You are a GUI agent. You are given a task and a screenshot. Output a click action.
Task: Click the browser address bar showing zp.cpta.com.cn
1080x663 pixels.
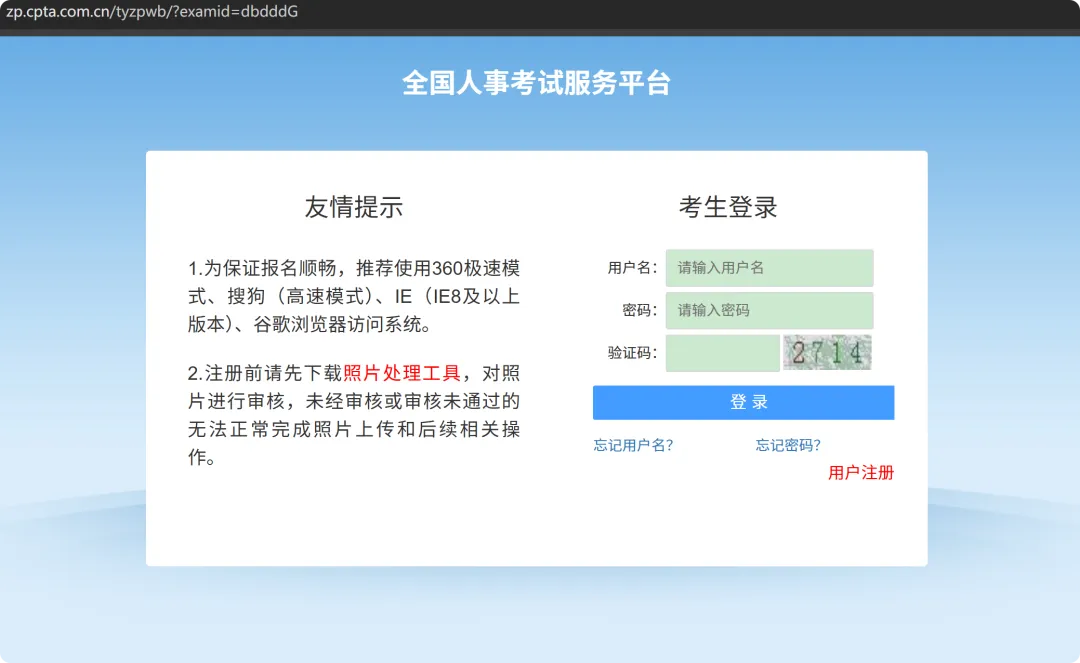(x=150, y=13)
